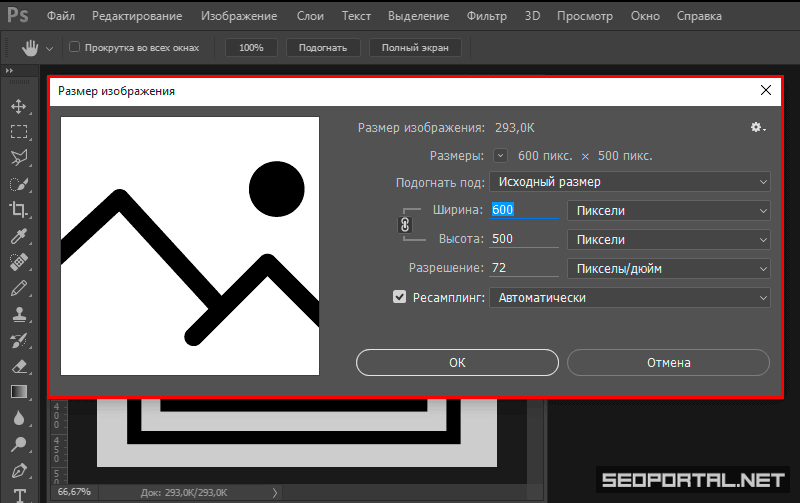Select the Crop tool
Image resolution: width=800 pixels, height=503 pixels.
18,209
